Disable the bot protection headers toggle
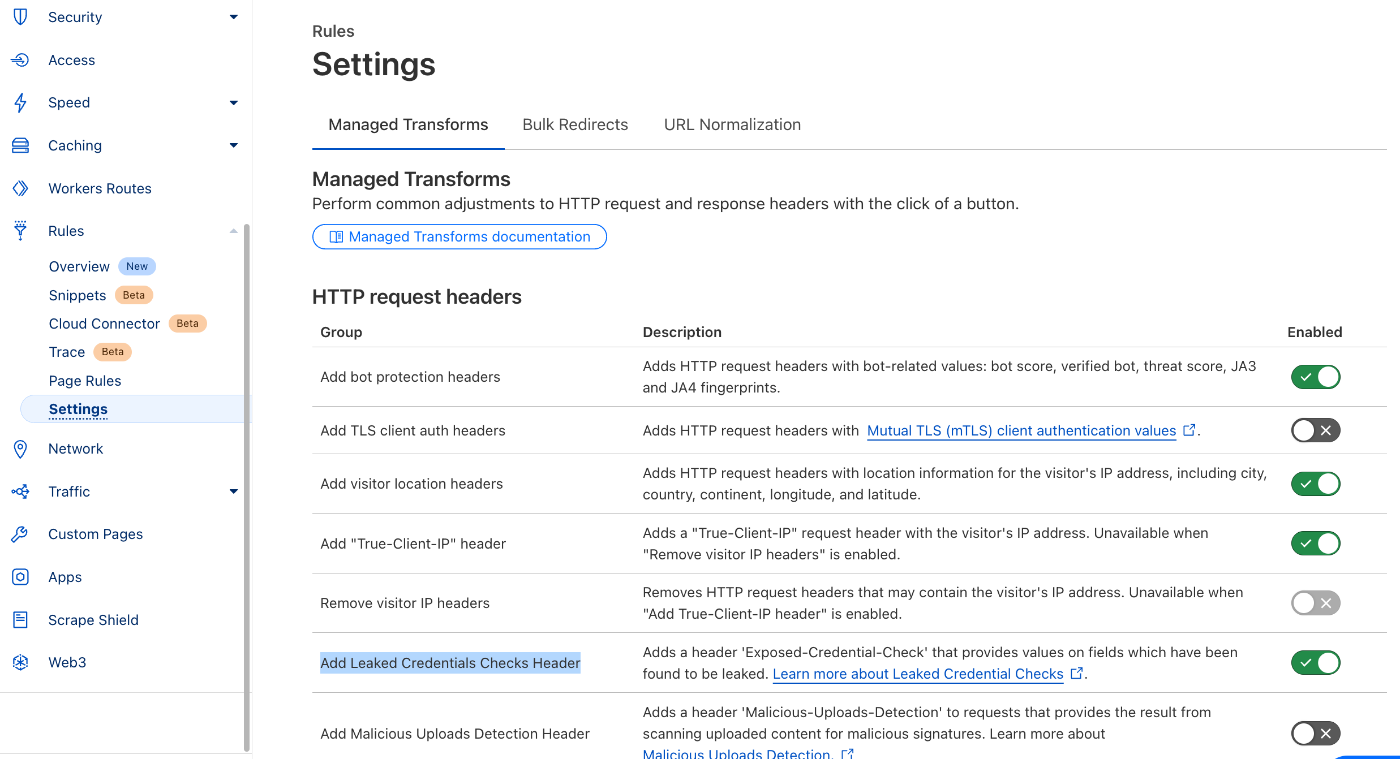The height and width of the screenshot is (759, 1400). (1315, 377)
